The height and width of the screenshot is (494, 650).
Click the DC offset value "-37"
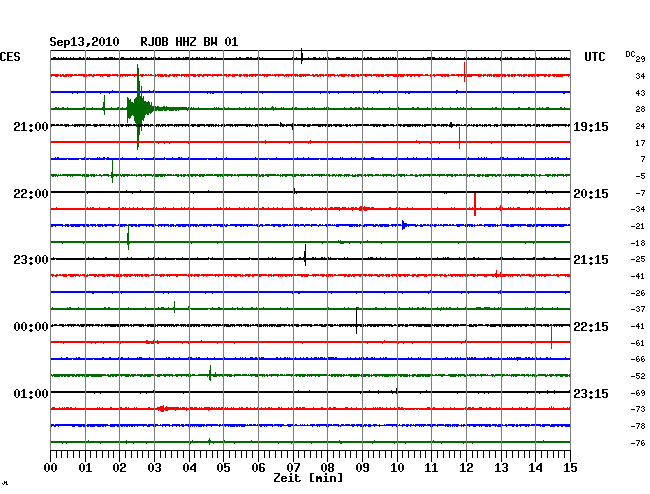[x=638, y=309]
